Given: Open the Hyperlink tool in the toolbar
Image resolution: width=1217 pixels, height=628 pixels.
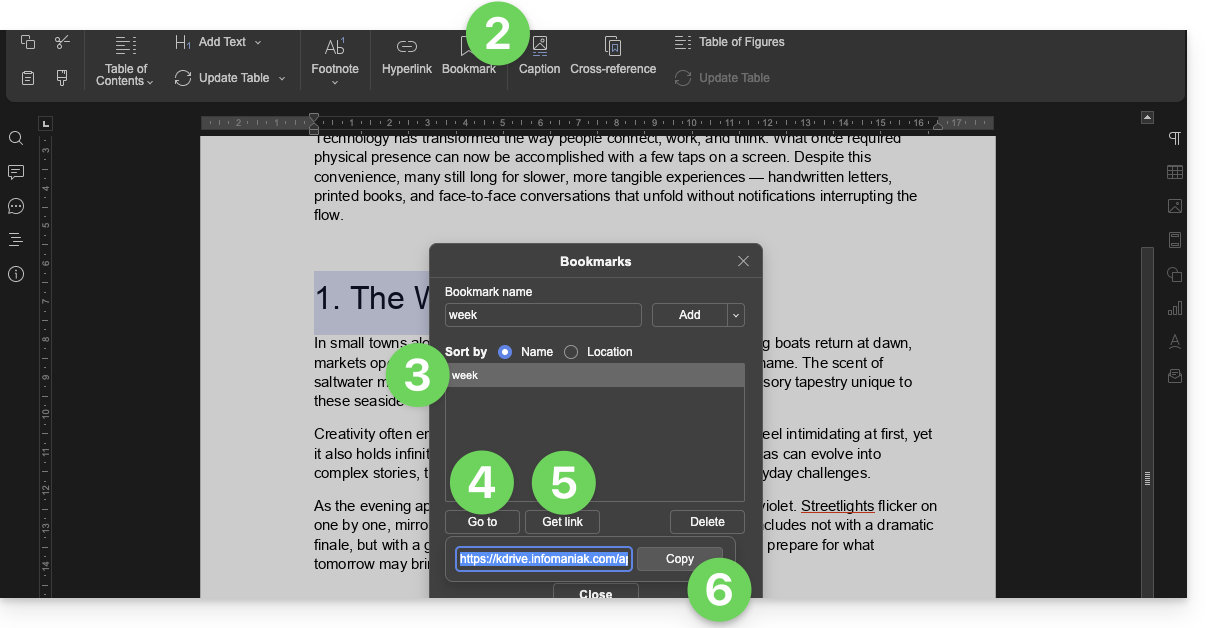Looking at the screenshot, I should click(406, 56).
